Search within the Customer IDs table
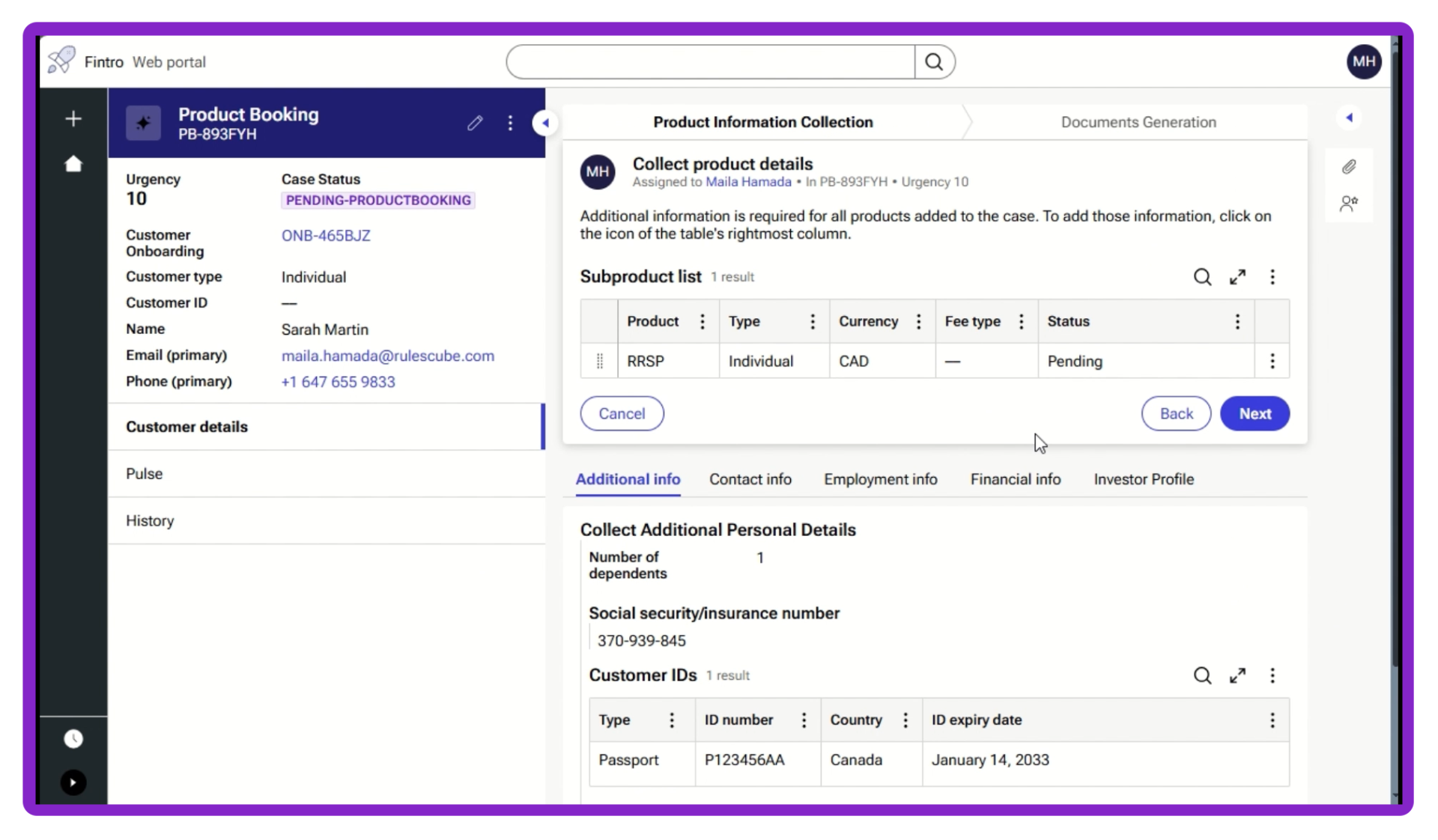 (x=1202, y=675)
